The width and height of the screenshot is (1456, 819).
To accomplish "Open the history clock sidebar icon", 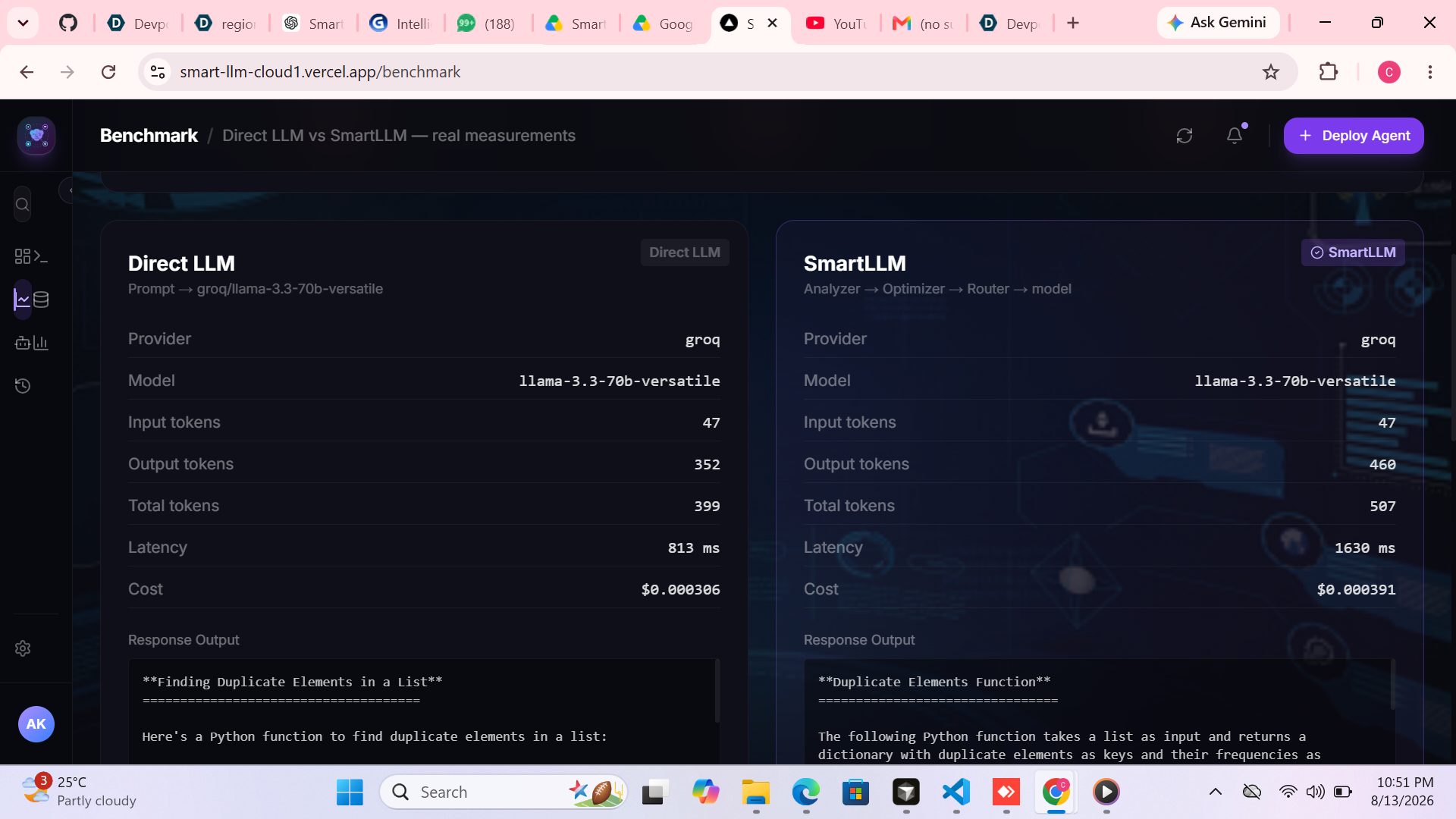I will pos(23,386).
